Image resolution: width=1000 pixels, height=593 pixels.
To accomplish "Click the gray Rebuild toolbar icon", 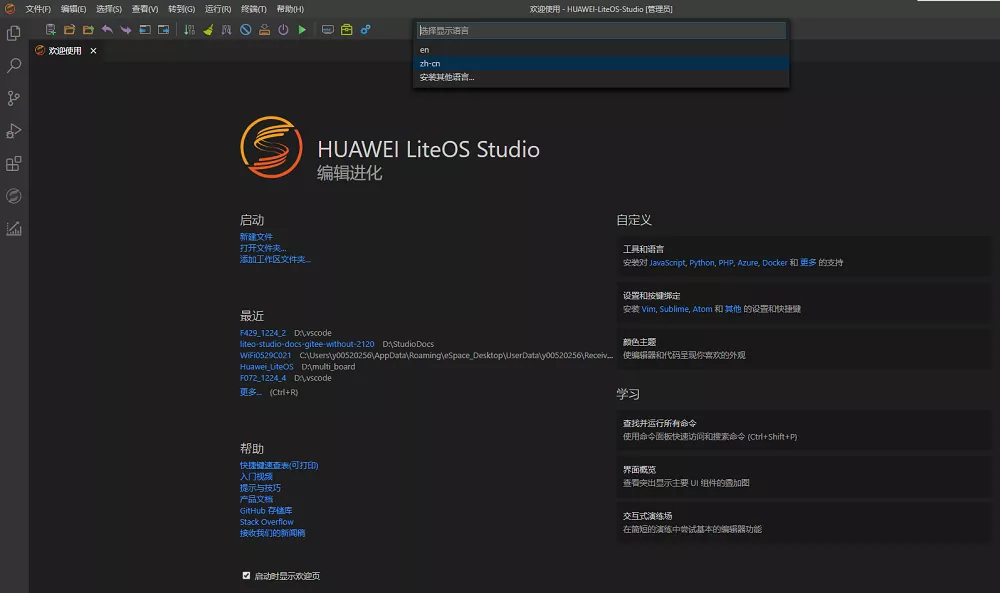I will pyautogui.click(x=226, y=29).
